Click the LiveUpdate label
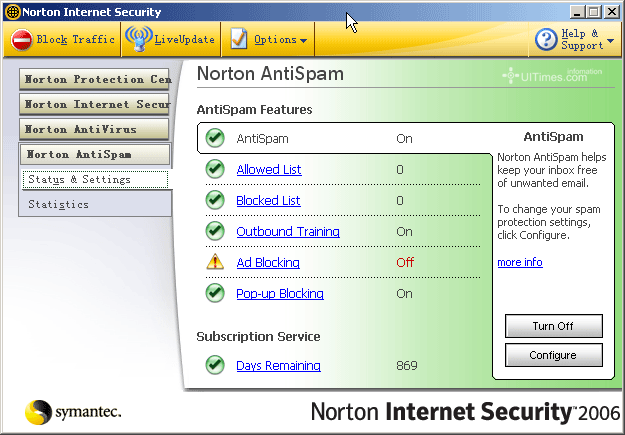Screen dimensions: 625x435 coord(185,39)
